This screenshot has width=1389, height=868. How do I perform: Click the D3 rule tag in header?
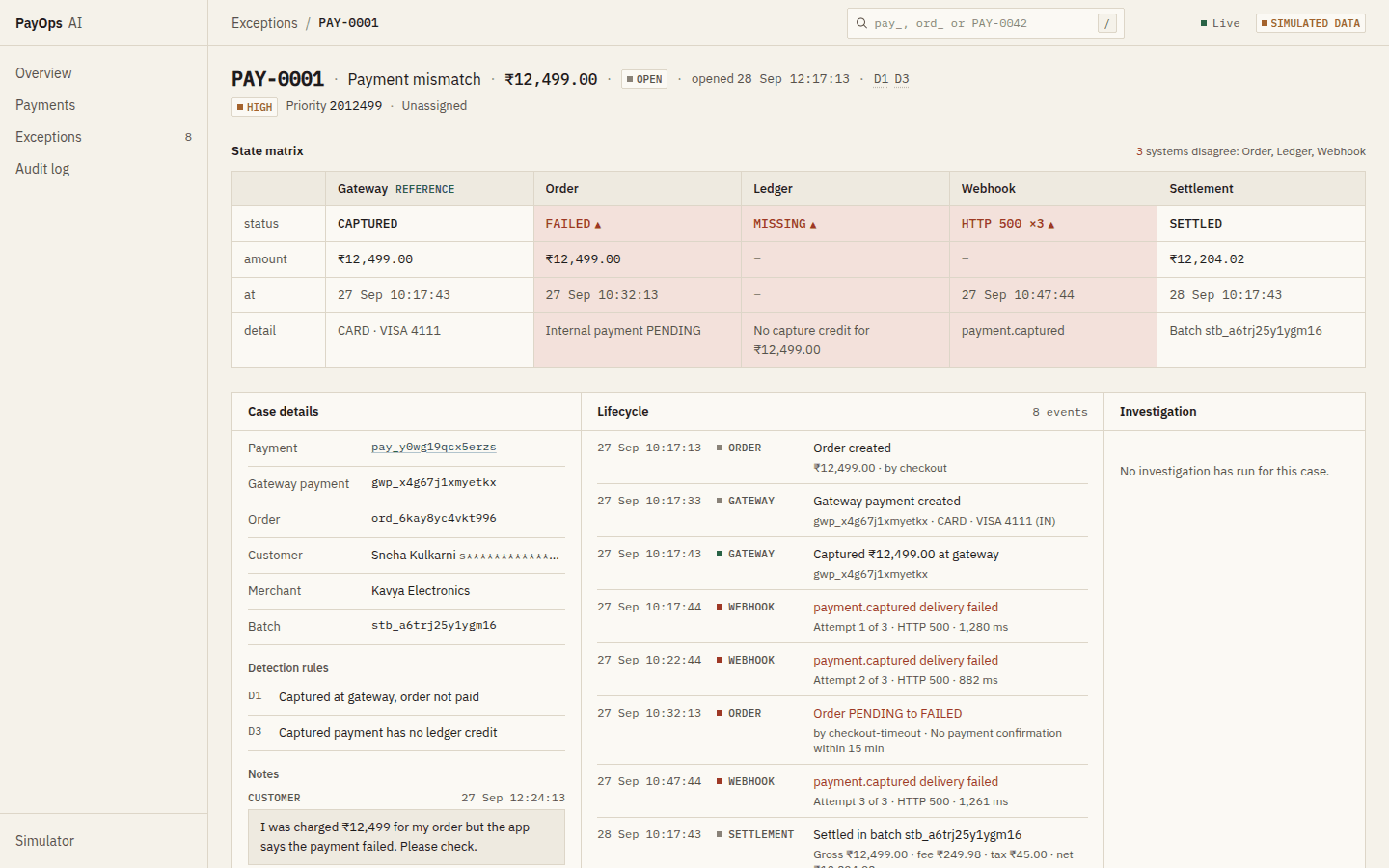(x=902, y=79)
